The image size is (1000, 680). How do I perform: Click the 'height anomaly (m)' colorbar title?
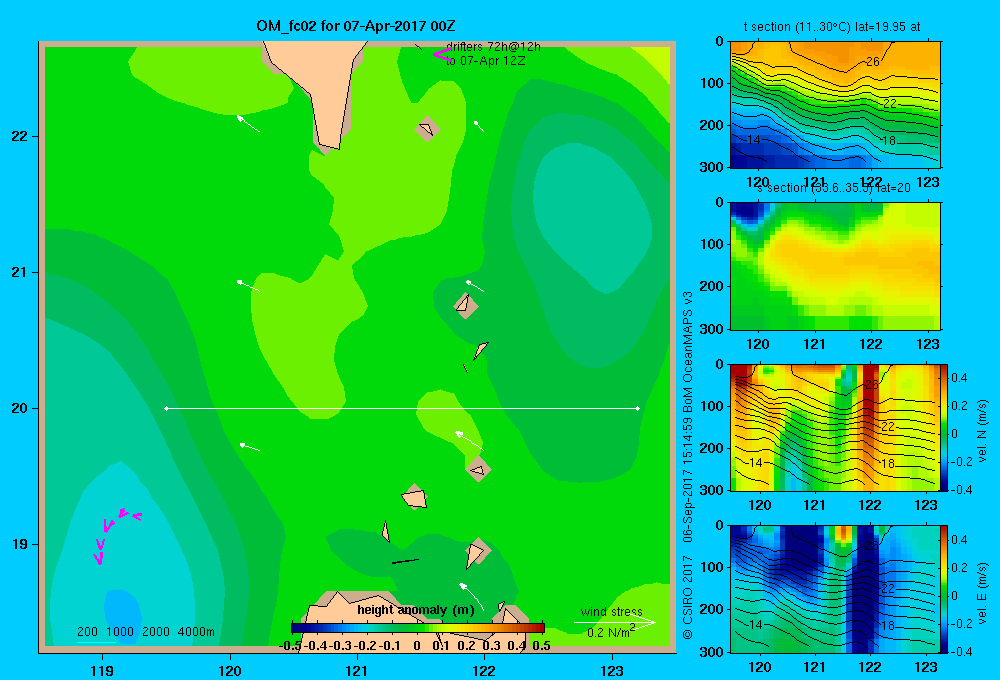click(x=416, y=610)
